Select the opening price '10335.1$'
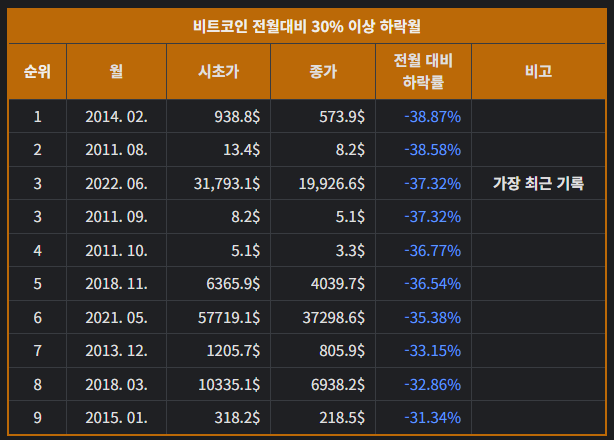The image size is (614, 440). [x=229, y=384]
